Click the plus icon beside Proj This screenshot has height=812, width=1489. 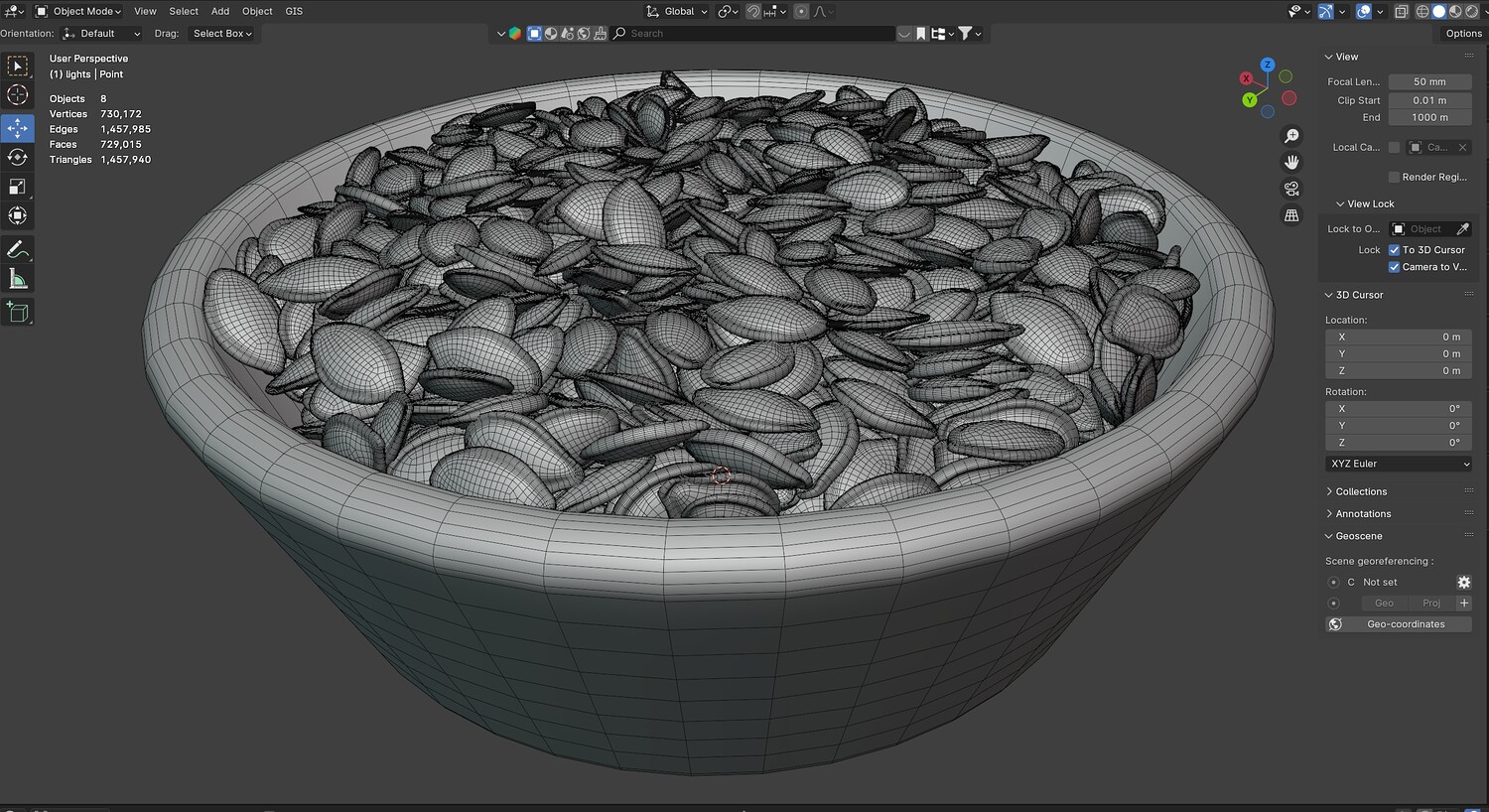(1463, 604)
